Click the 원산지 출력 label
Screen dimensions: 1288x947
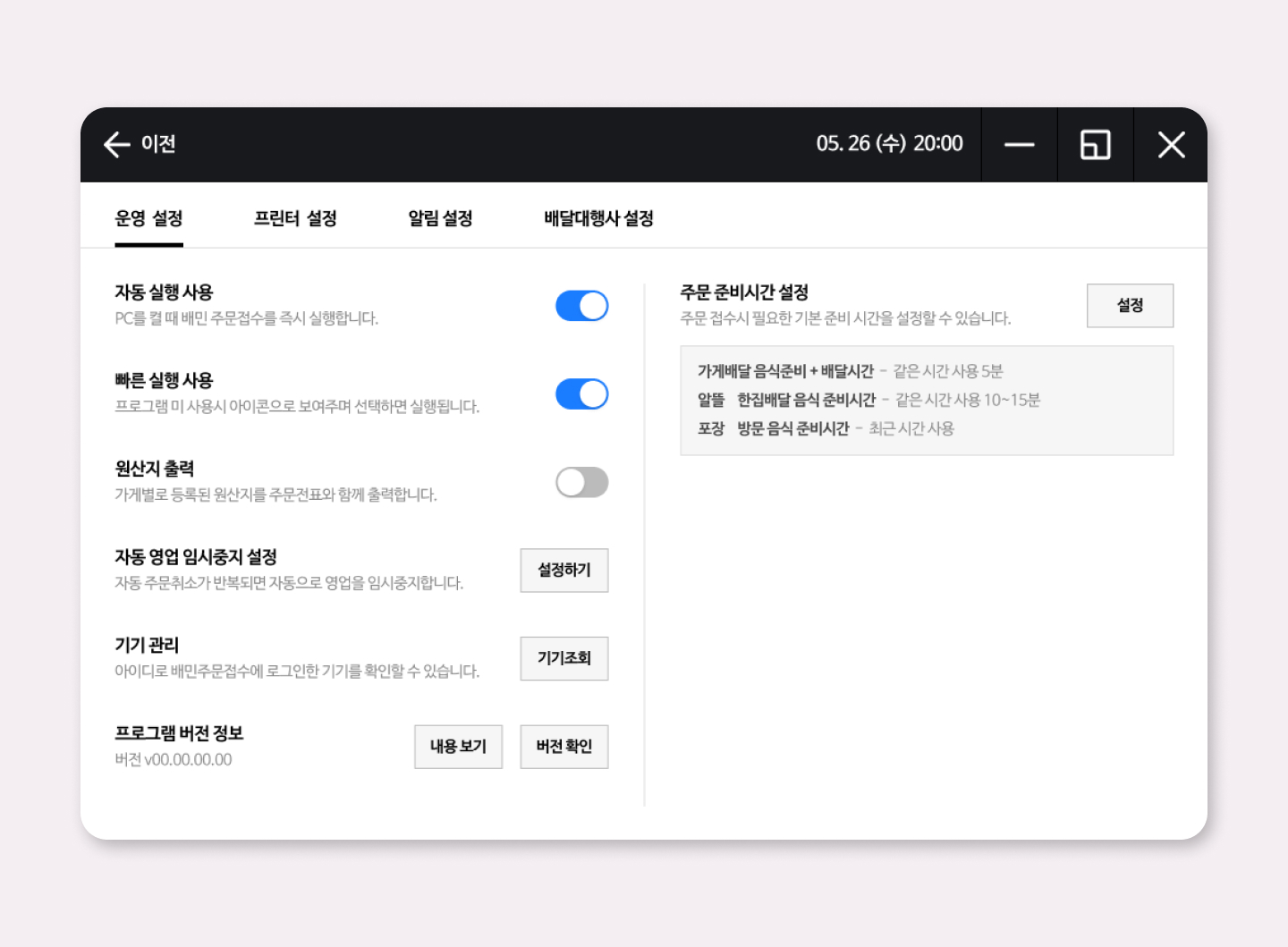[x=154, y=469]
